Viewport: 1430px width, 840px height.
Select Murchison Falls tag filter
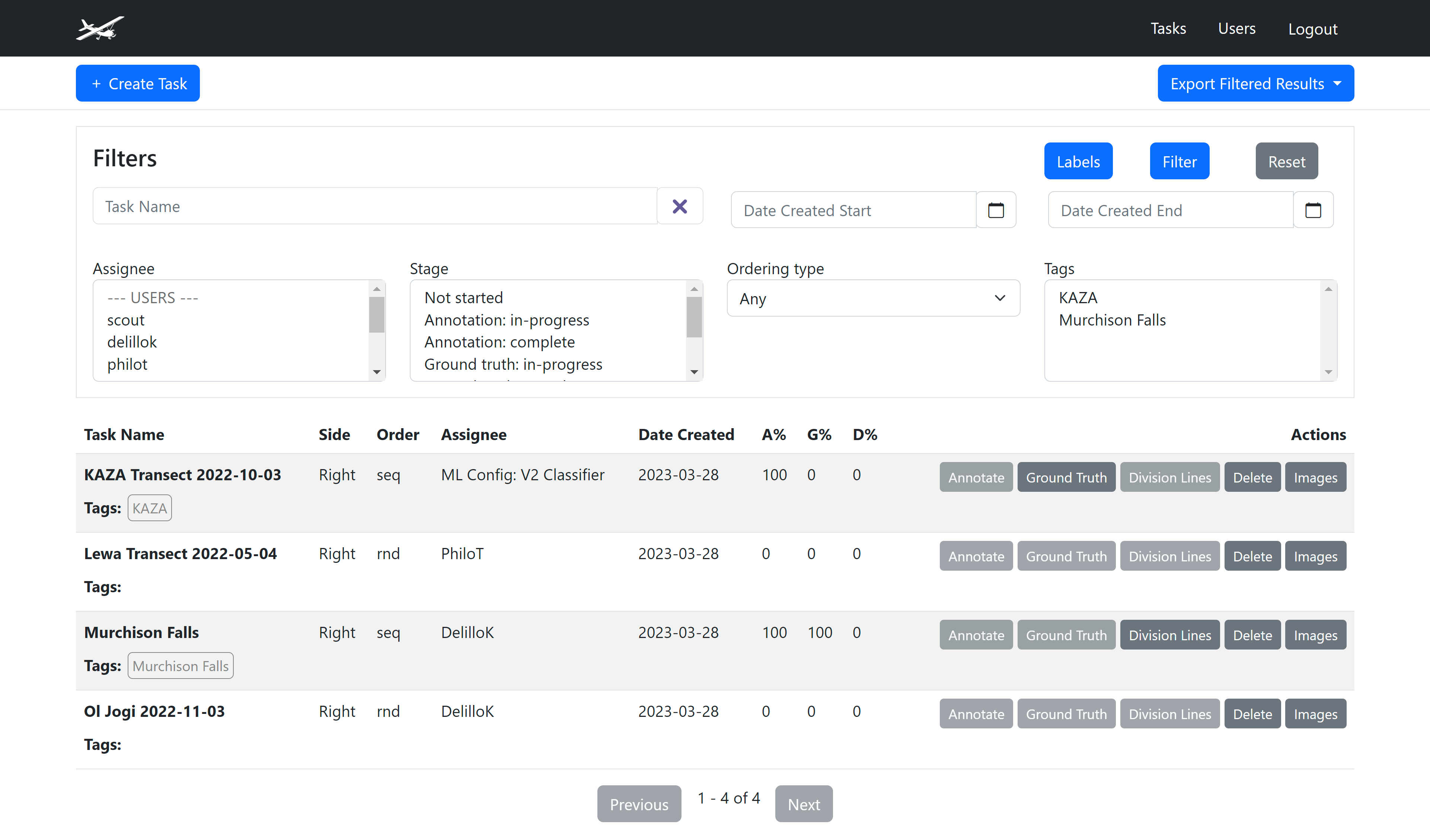point(1113,320)
